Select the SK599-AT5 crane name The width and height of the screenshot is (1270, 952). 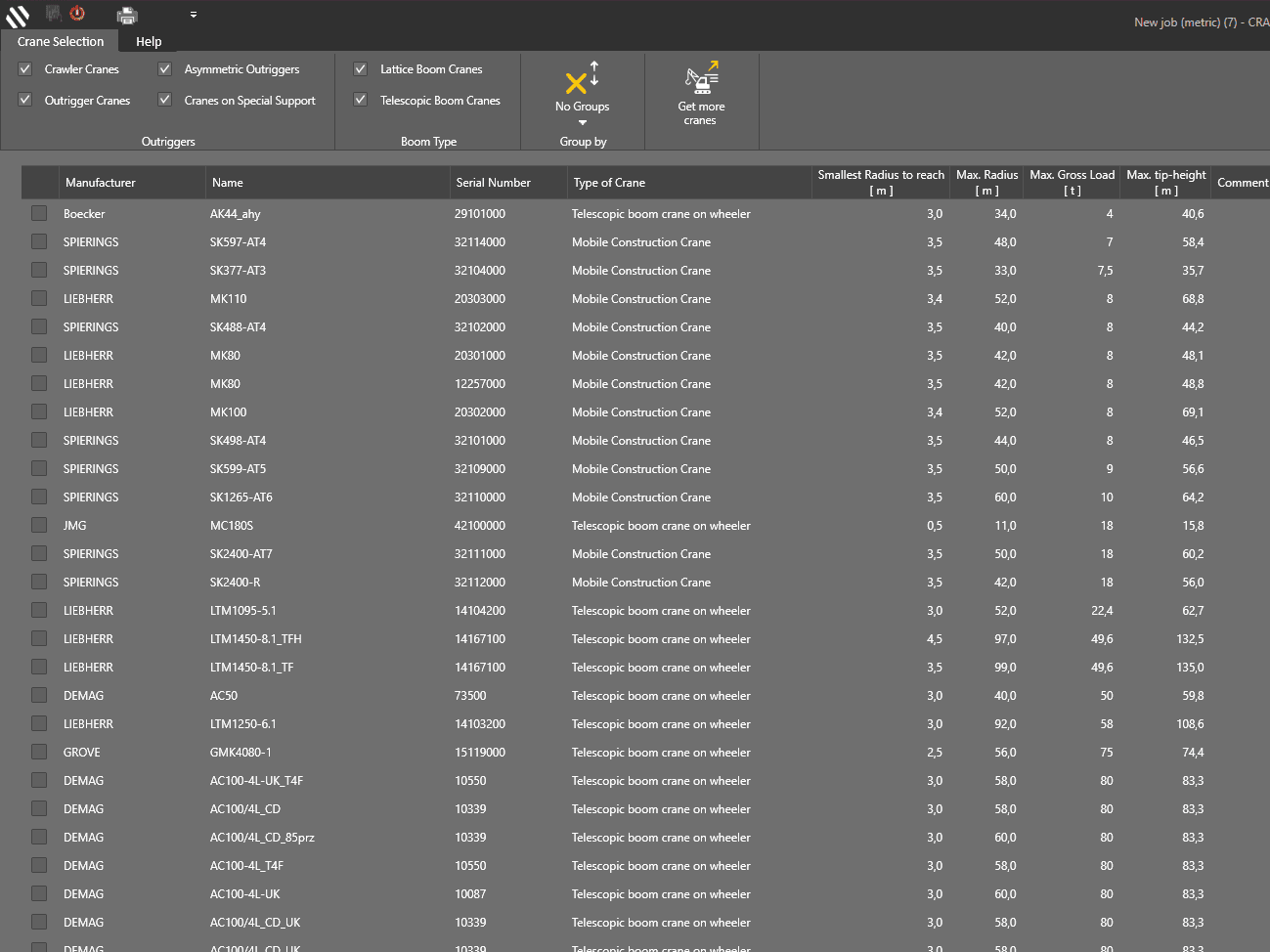(238, 469)
